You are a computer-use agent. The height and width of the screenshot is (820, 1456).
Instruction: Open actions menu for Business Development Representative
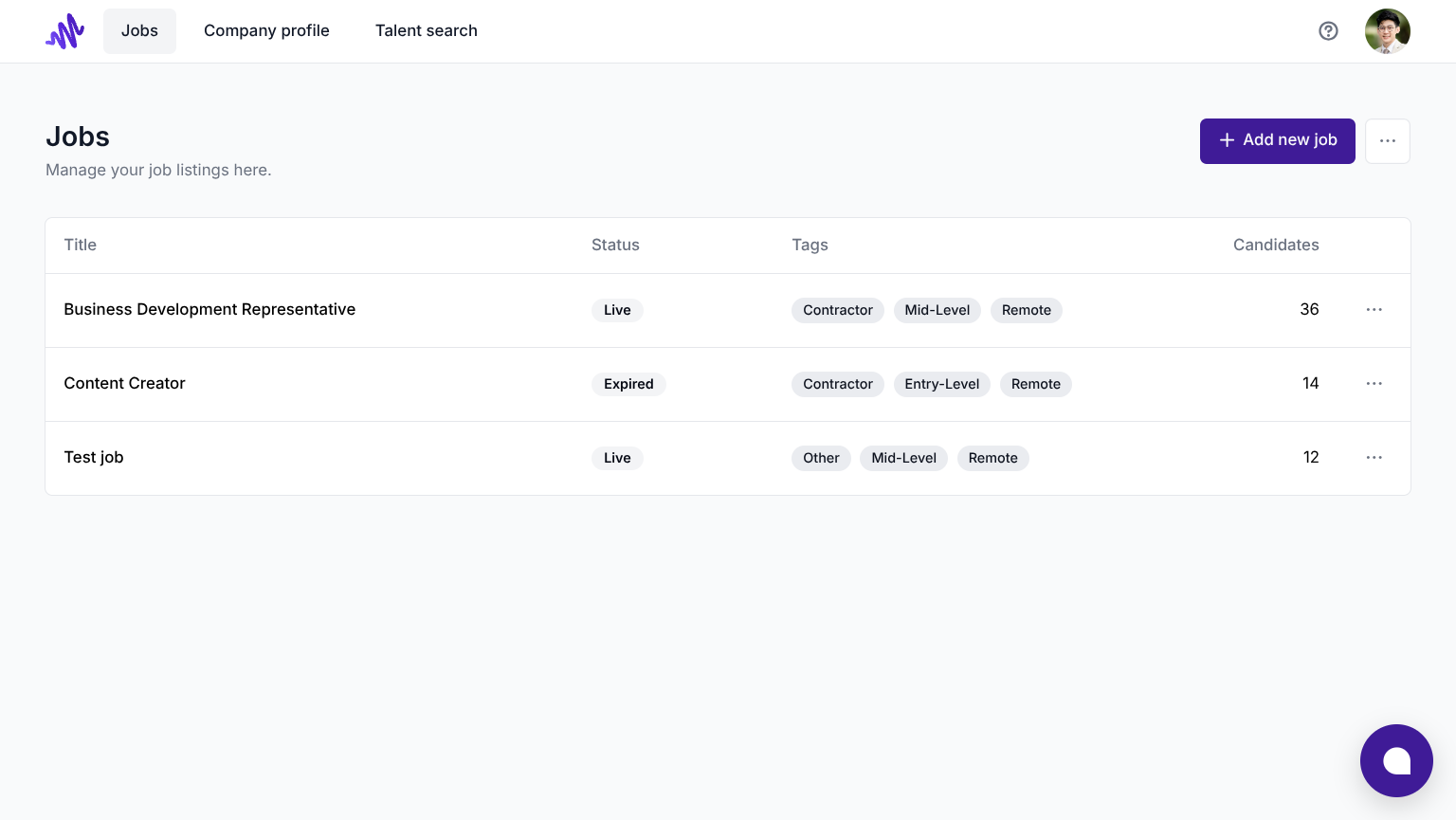[x=1374, y=310]
